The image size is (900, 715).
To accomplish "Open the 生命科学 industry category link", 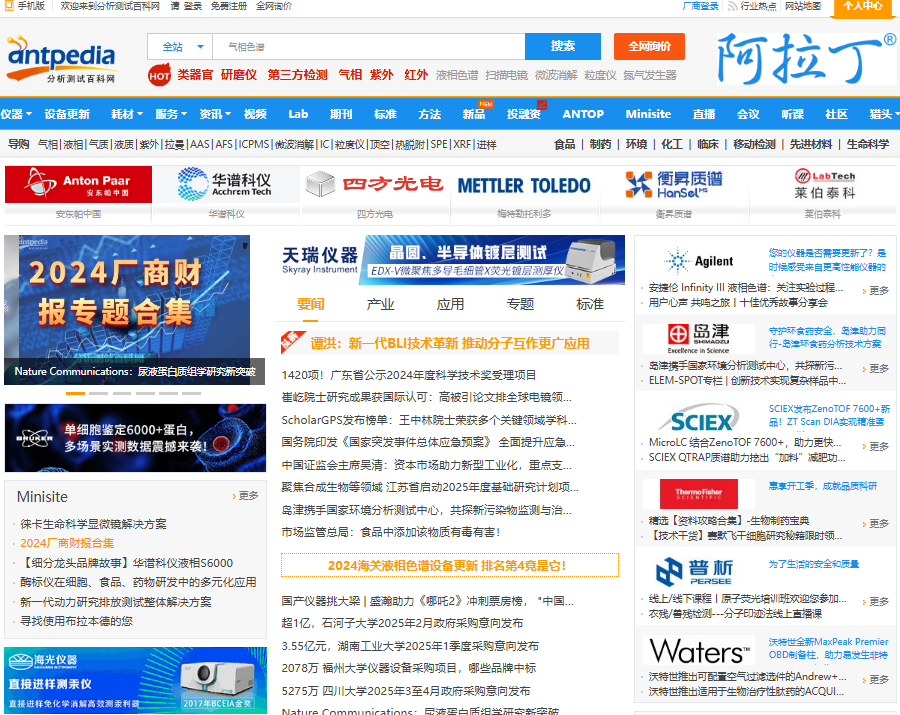I will (868, 144).
